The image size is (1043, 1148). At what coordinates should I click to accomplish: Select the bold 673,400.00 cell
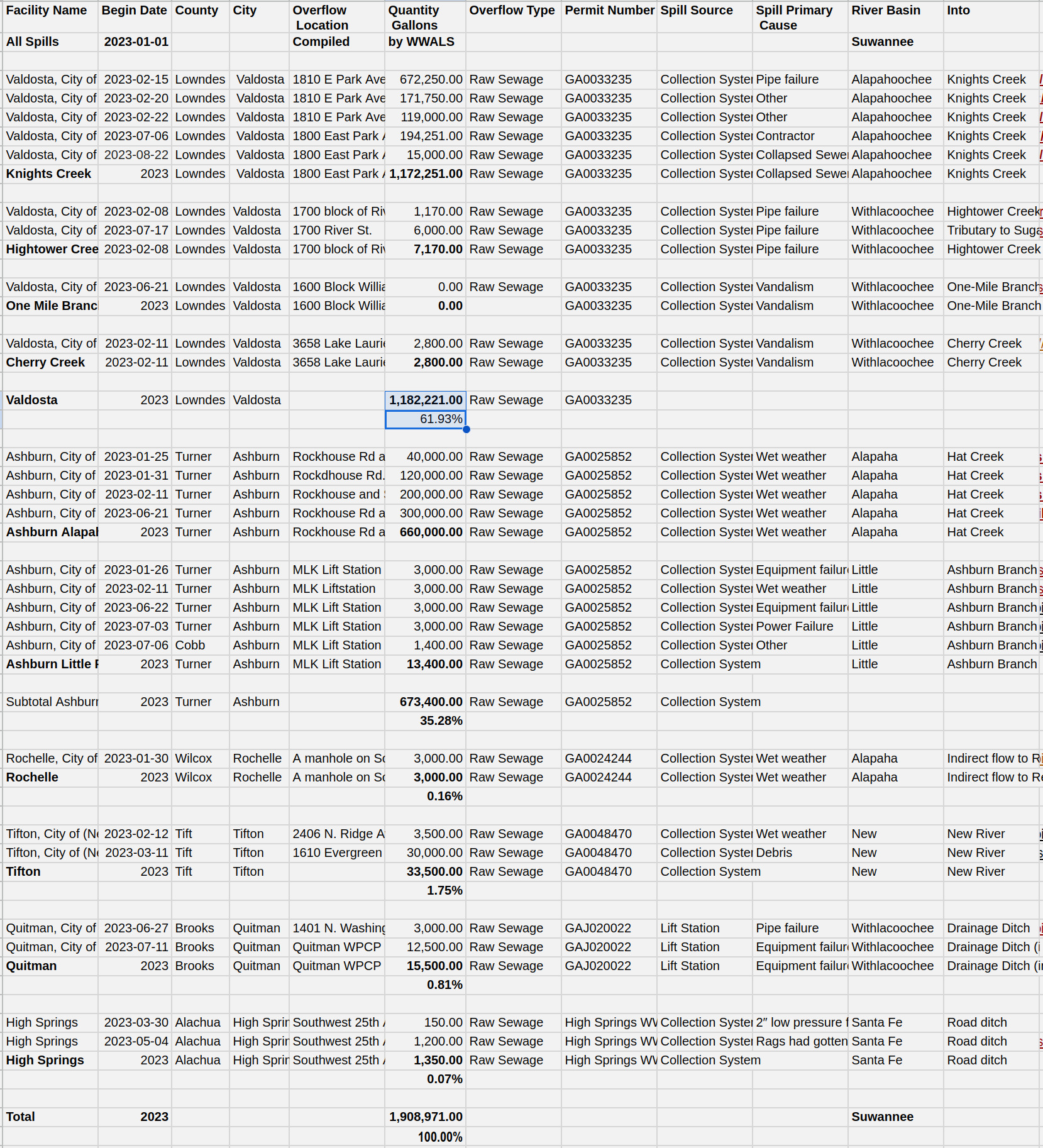pyautogui.click(x=426, y=702)
